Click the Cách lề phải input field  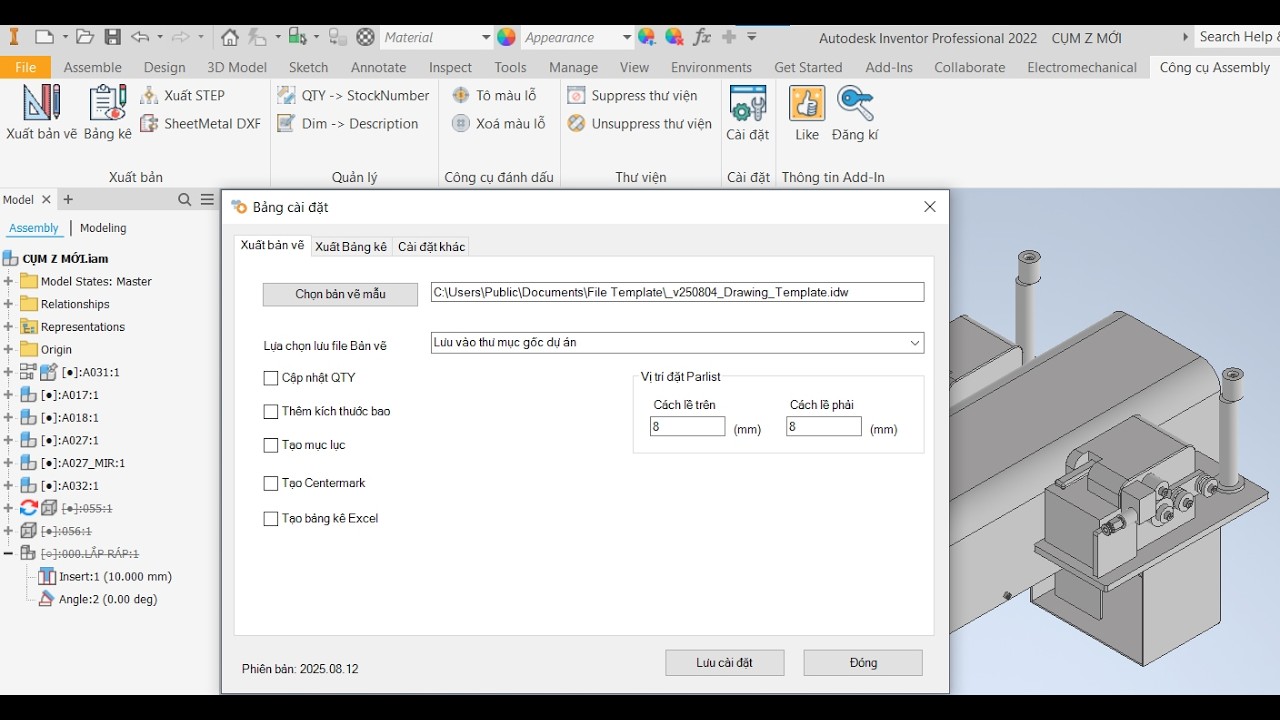tap(823, 427)
